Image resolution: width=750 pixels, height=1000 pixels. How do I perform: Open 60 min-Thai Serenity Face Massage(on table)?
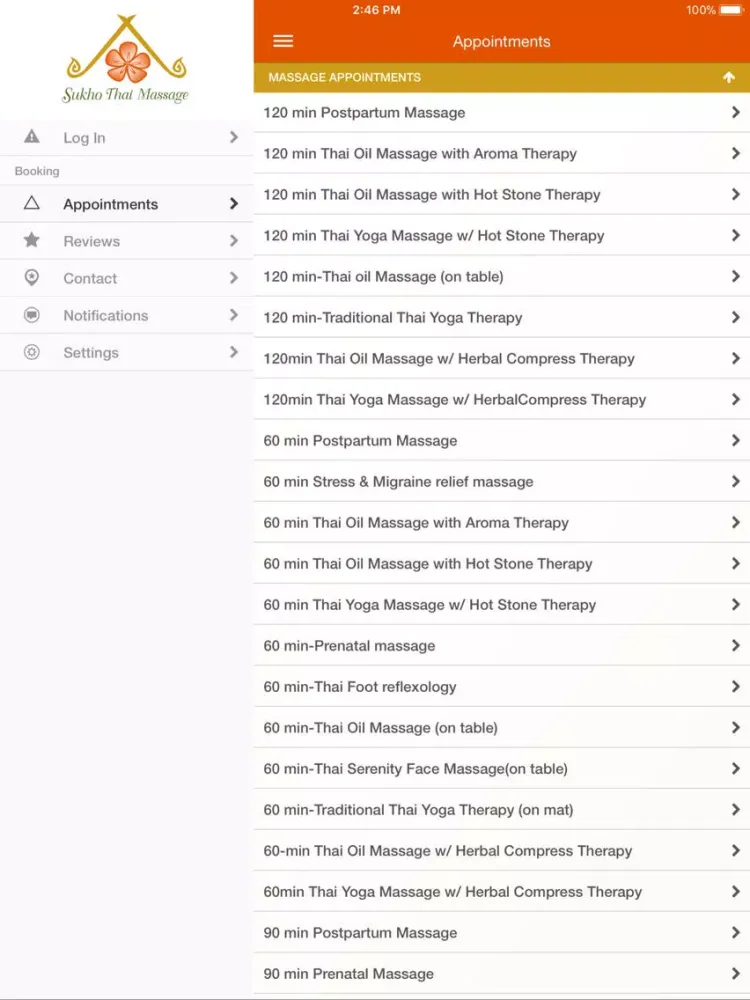click(x=502, y=768)
